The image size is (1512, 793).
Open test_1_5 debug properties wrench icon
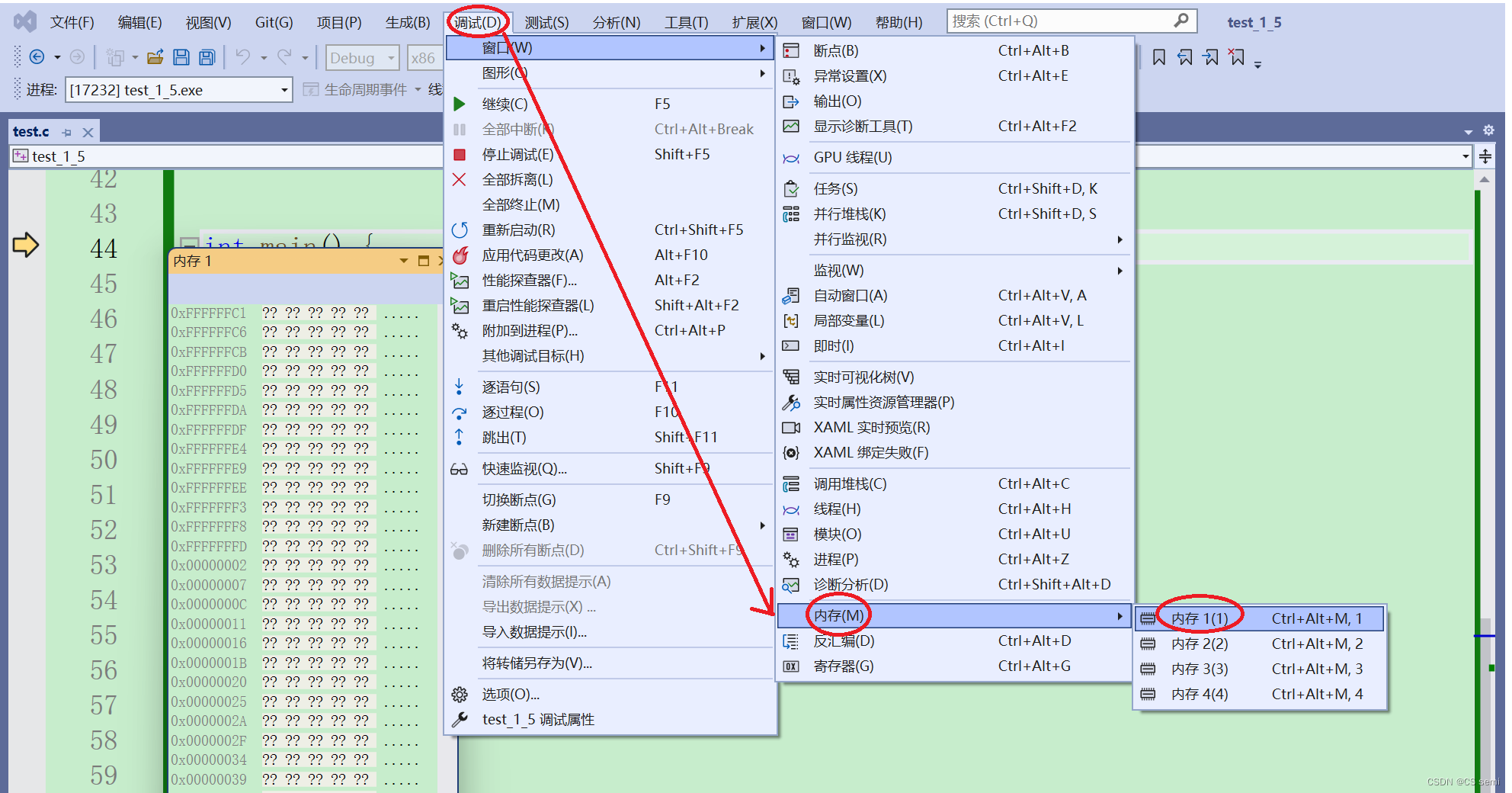[460, 720]
